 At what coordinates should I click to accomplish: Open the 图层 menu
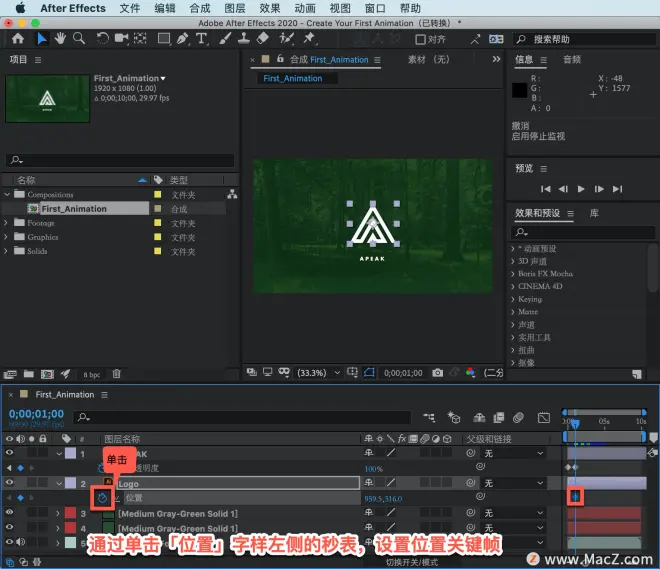(235, 8)
